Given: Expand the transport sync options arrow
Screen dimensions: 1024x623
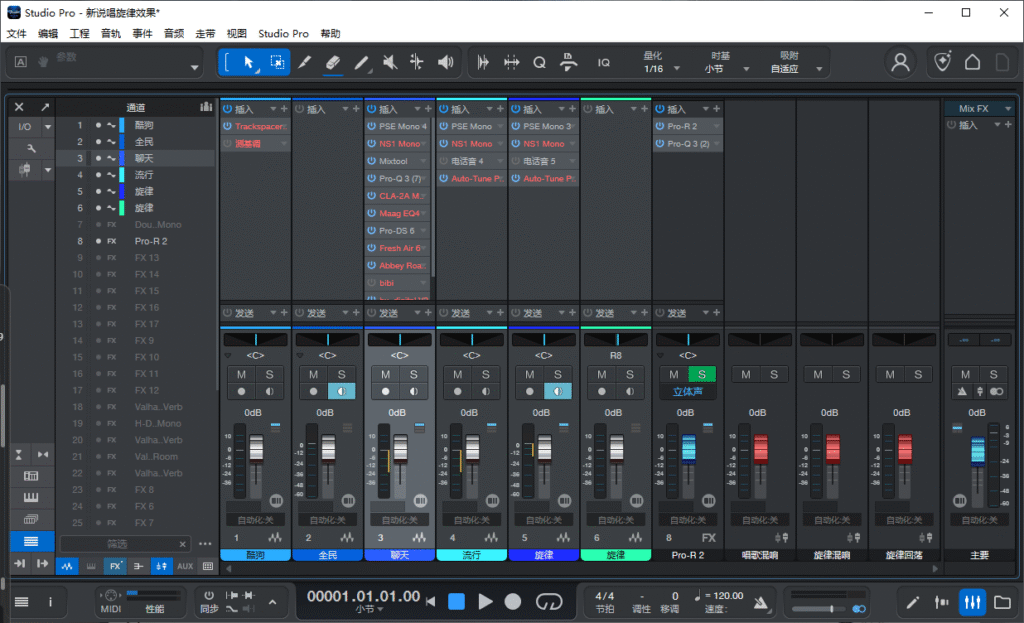Looking at the screenshot, I should (x=272, y=602).
